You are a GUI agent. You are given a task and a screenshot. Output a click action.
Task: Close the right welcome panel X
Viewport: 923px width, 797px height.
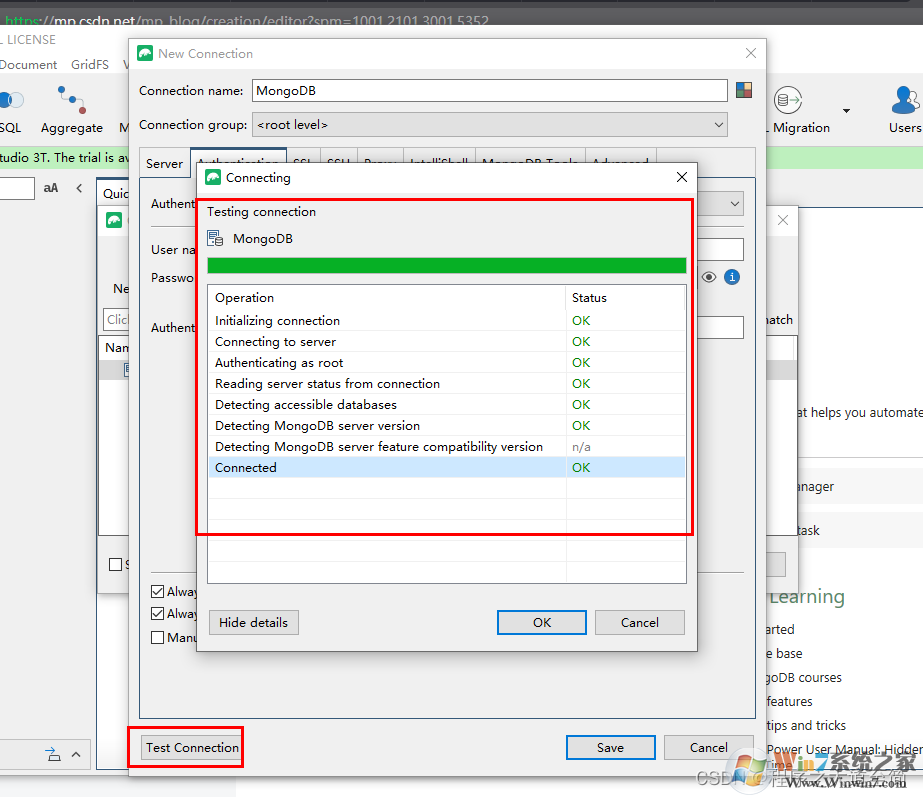(x=782, y=220)
